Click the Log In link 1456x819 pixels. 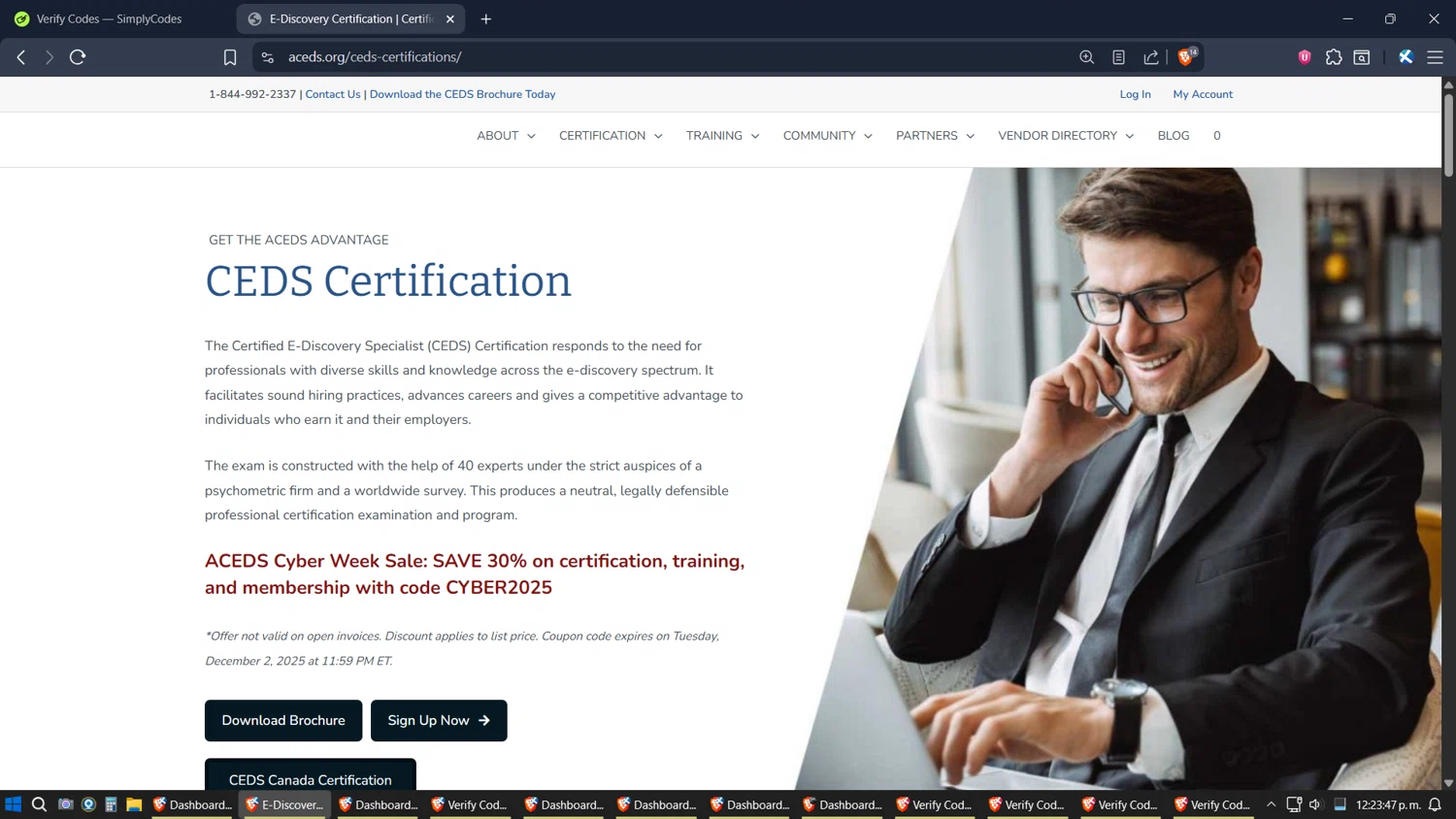(x=1135, y=94)
